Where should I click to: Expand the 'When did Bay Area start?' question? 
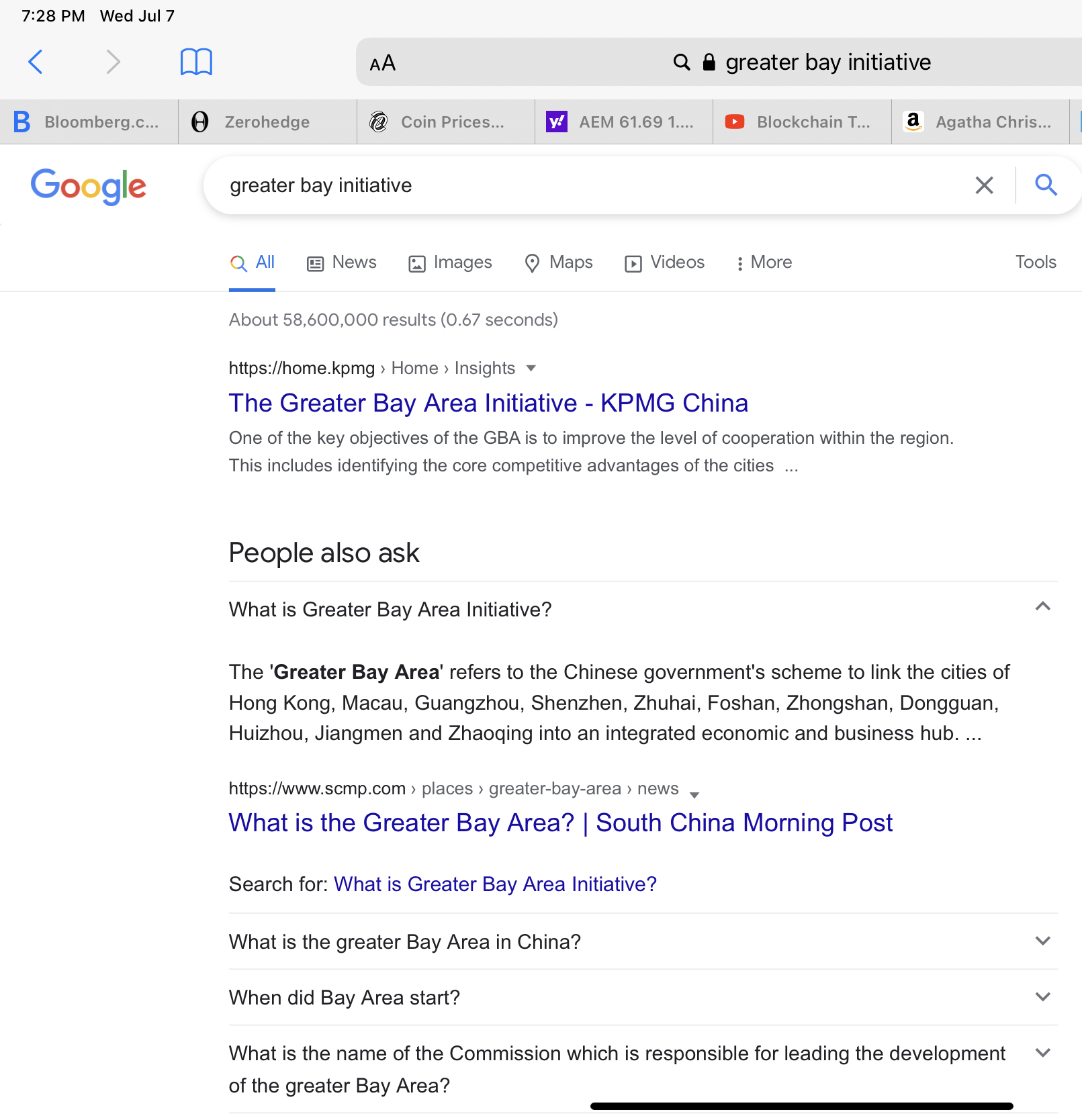[x=1042, y=997]
